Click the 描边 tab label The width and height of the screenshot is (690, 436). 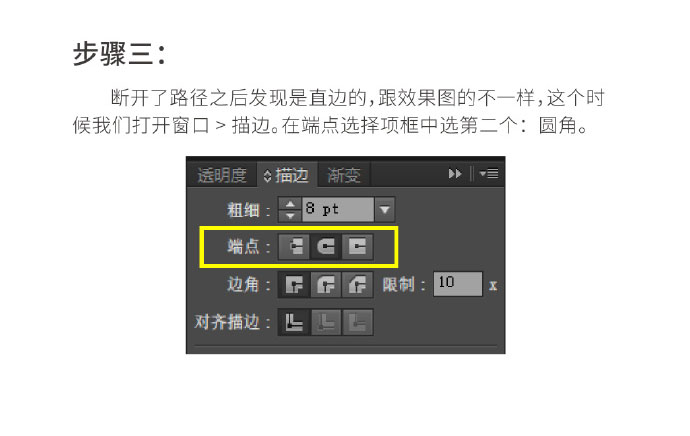(292, 175)
